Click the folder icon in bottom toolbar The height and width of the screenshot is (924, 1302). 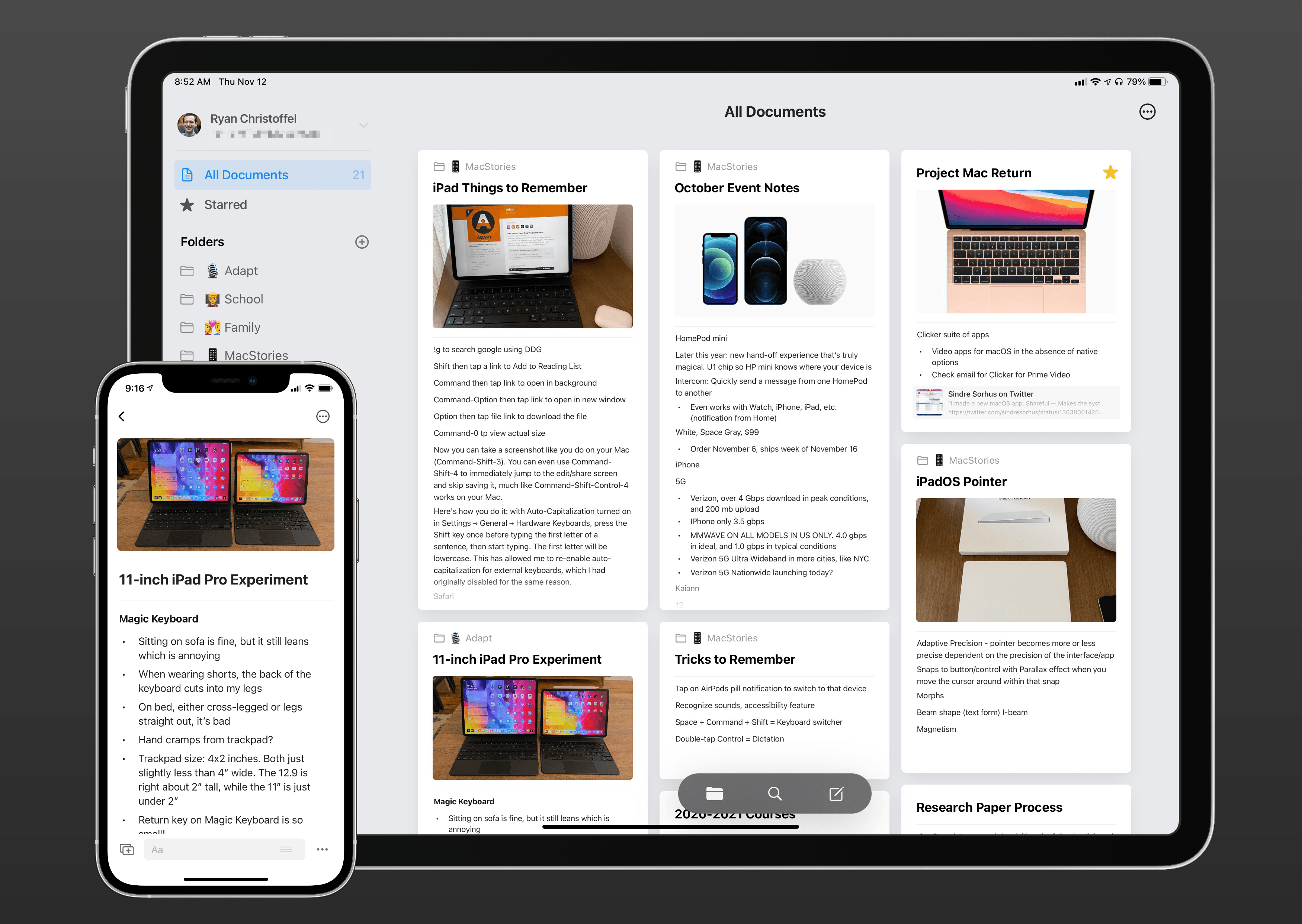click(714, 793)
